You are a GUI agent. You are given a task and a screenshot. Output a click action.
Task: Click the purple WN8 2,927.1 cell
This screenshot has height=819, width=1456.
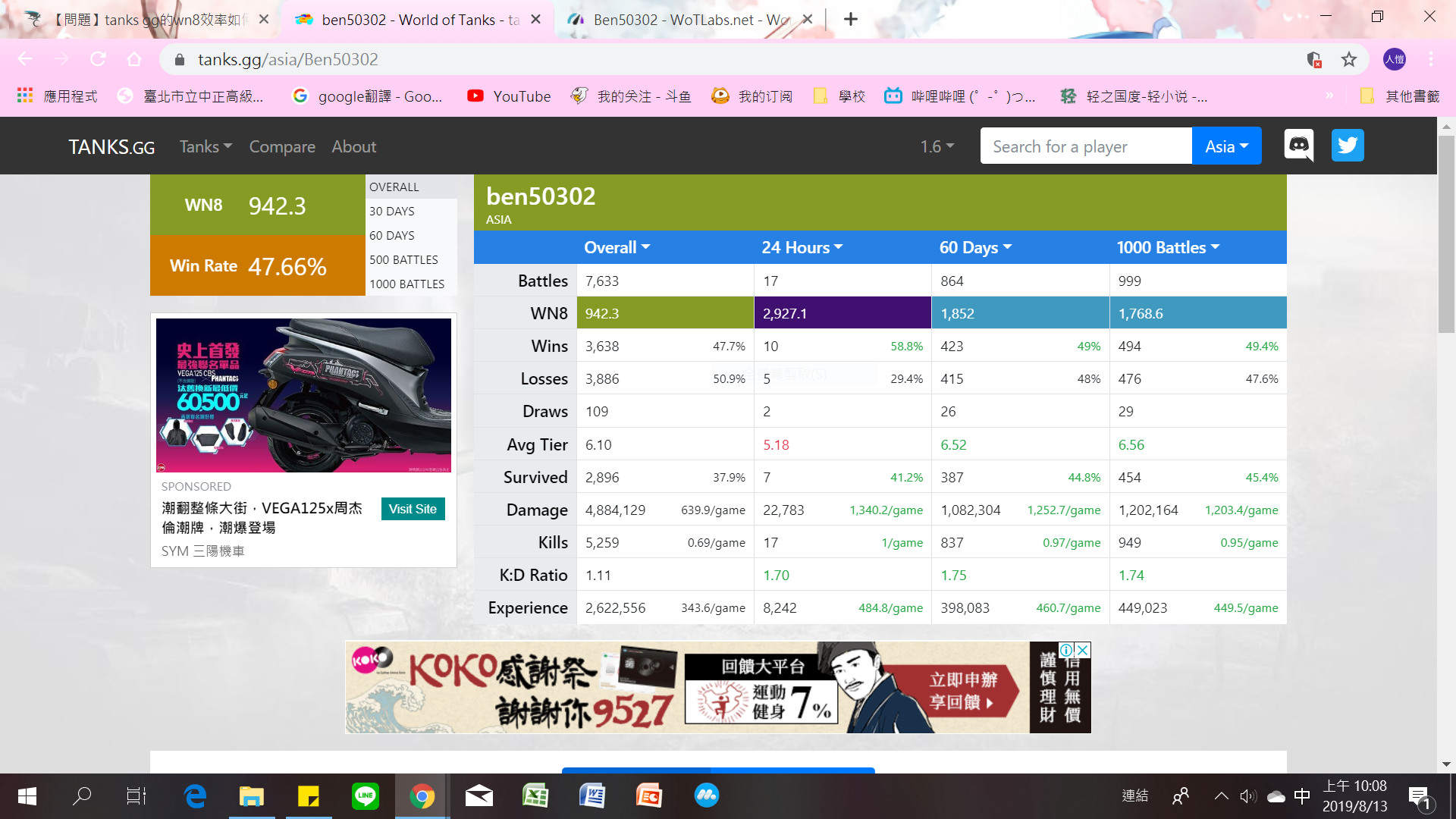coord(843,313)
